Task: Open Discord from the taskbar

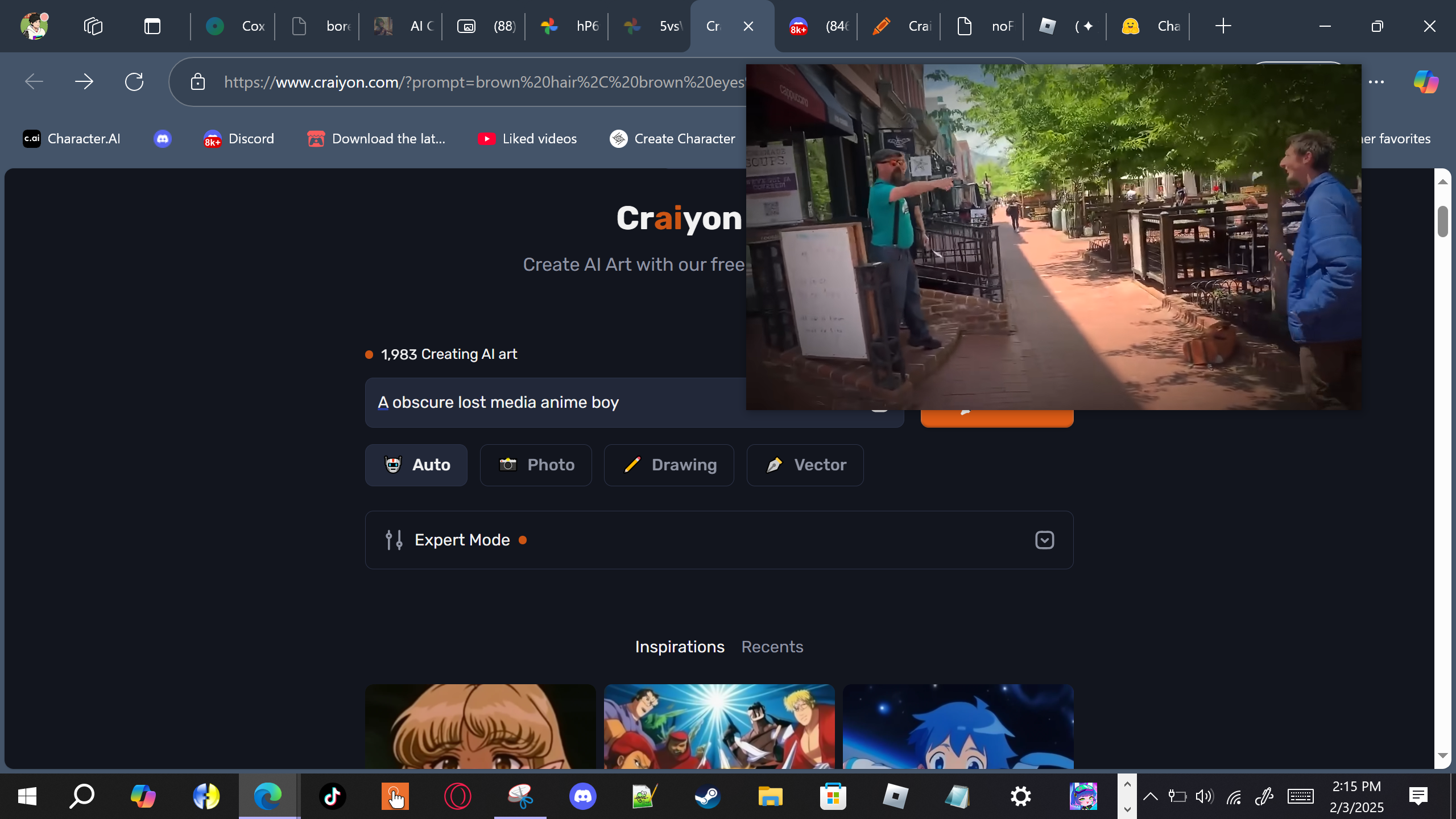Action: tap(582, 796)
